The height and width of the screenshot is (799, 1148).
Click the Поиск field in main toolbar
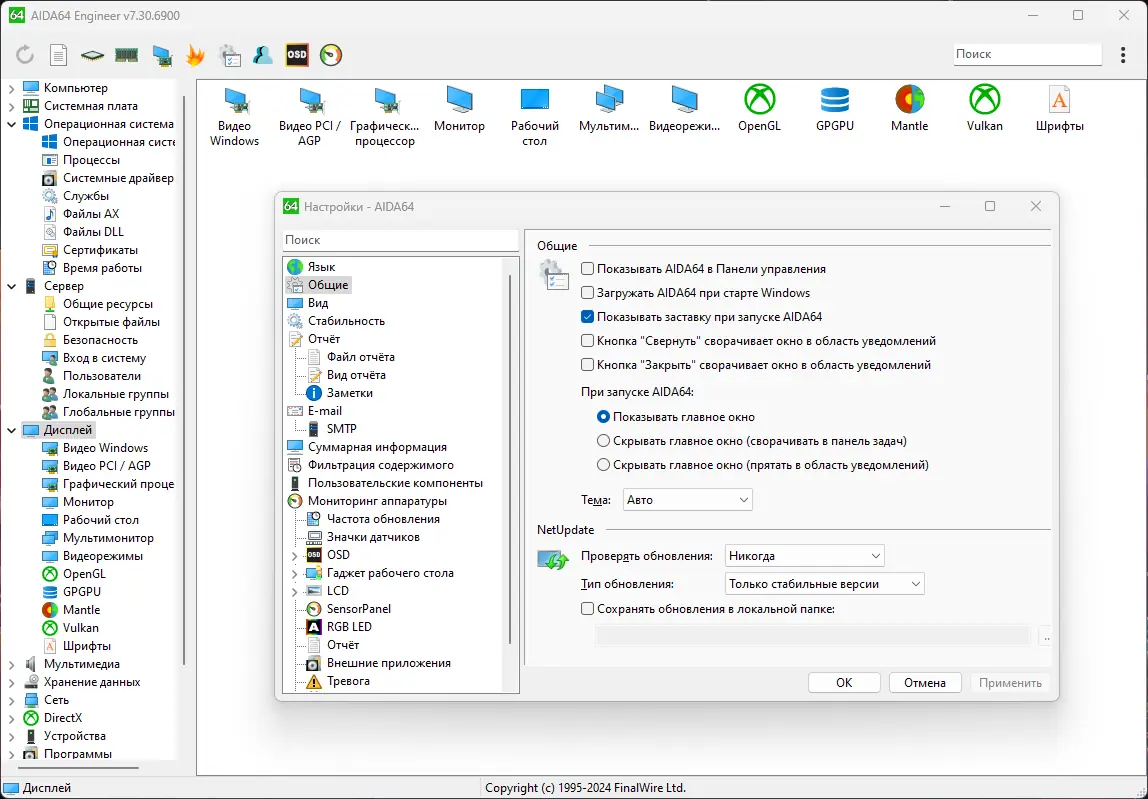(1027, 54)
